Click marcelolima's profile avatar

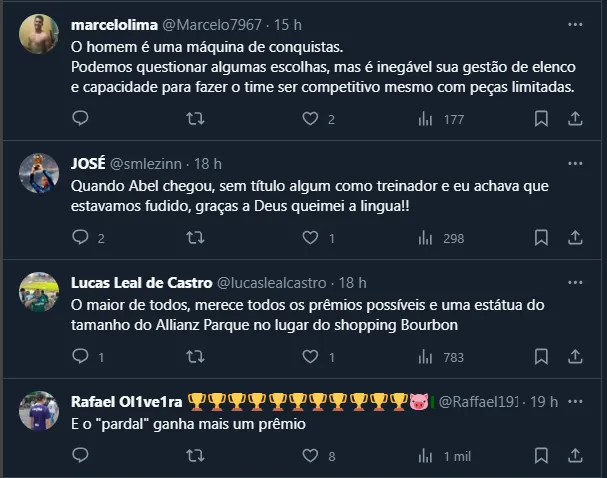point(39,37)
